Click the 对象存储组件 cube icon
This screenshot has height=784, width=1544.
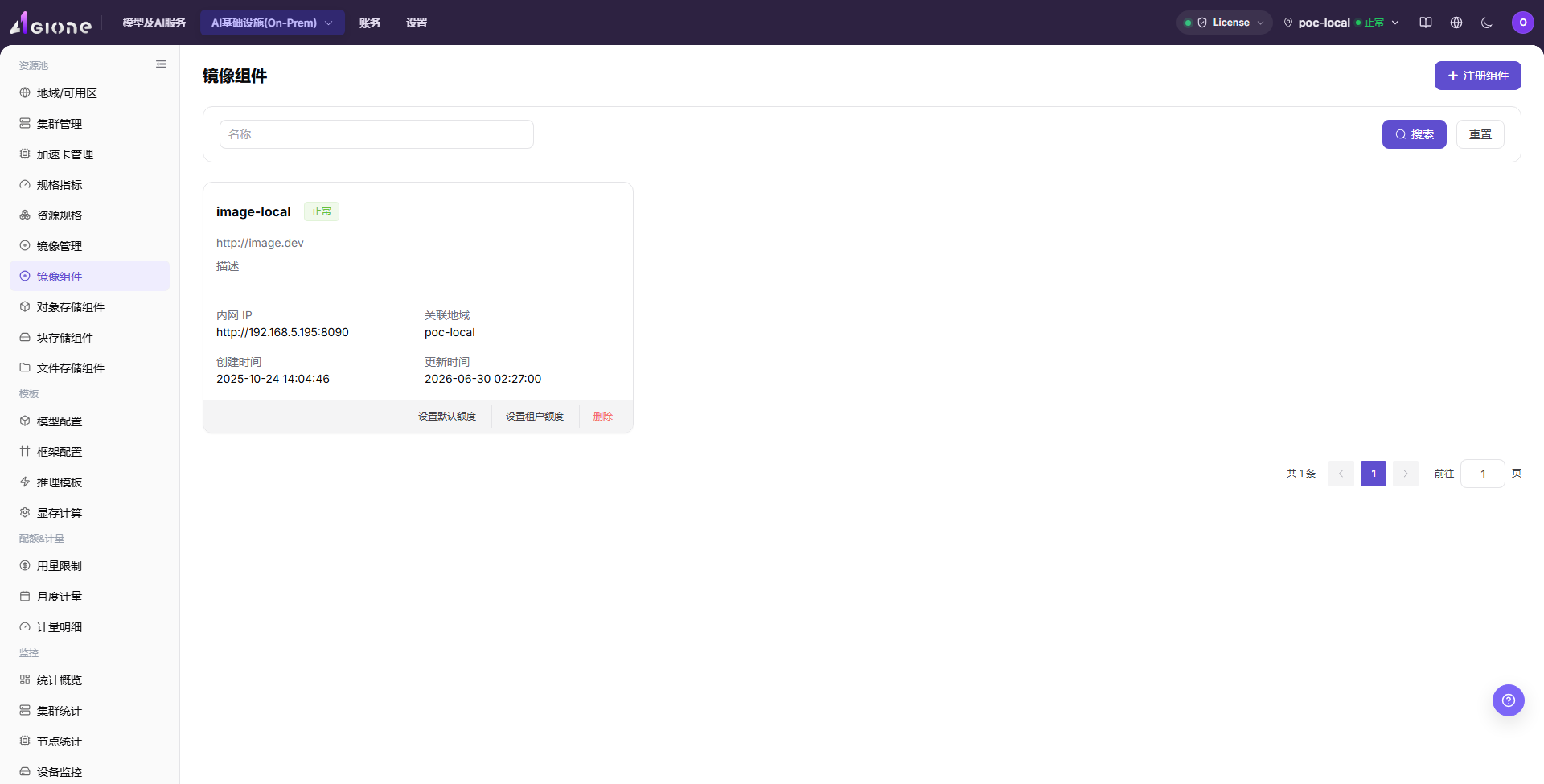pyautogui.click(x=25, y=307)
